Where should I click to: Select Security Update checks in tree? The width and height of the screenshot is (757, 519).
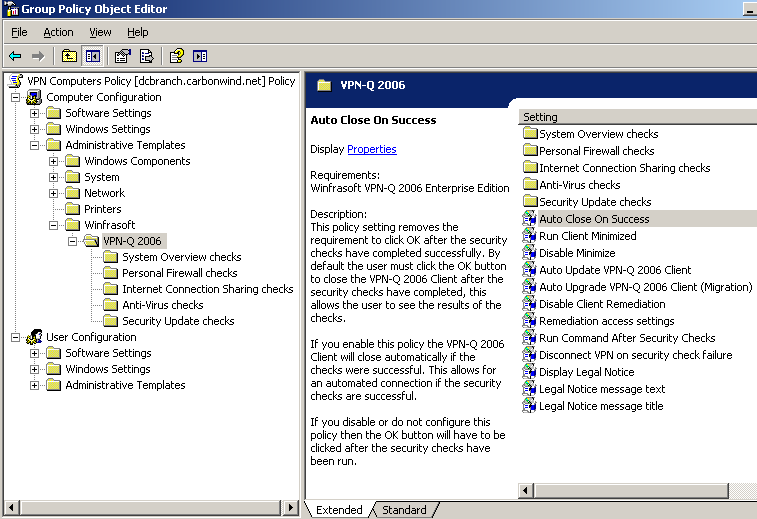click(178, 321)
